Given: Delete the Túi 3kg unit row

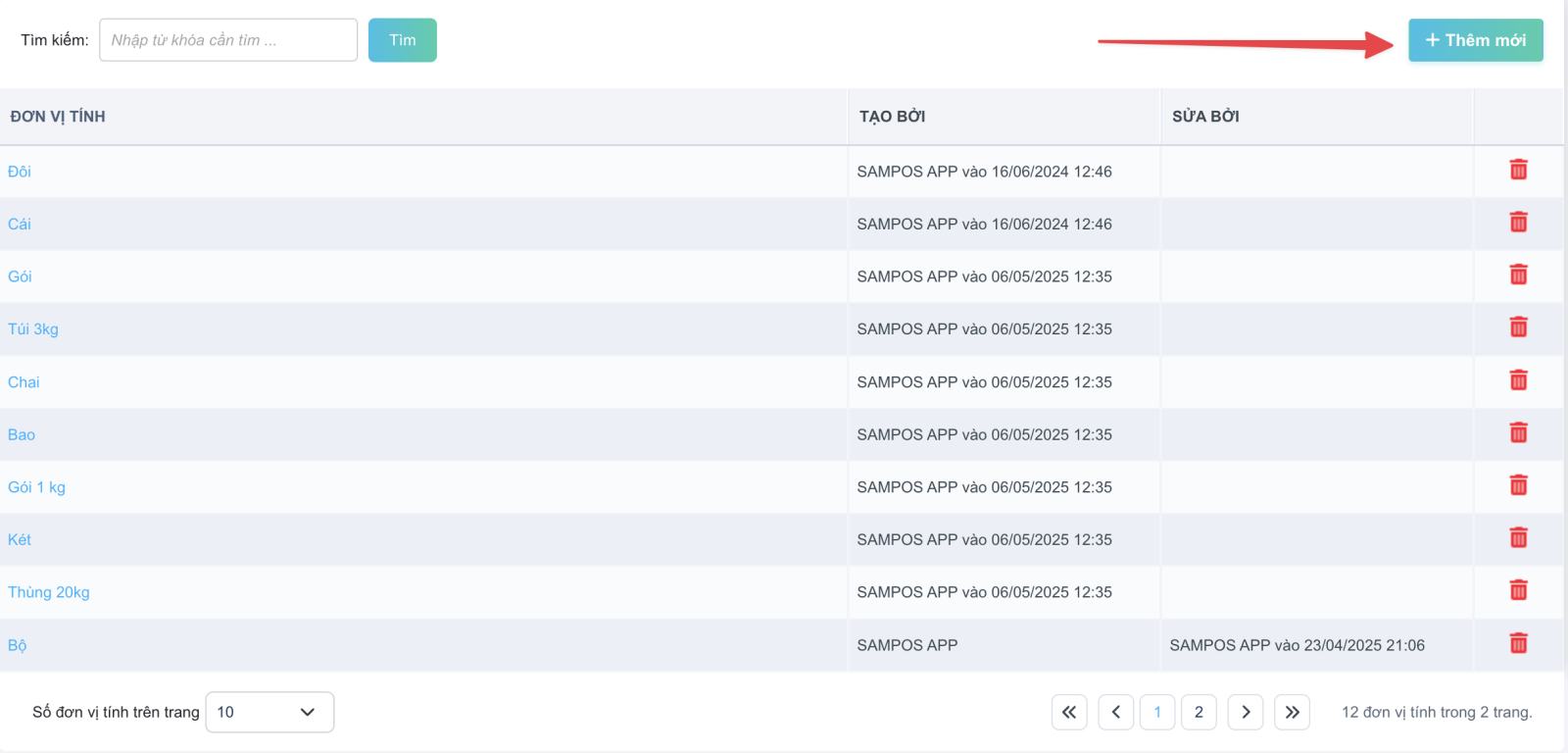Looking at the screenshot, I should pyautogui.click(x=1518, y=327).
